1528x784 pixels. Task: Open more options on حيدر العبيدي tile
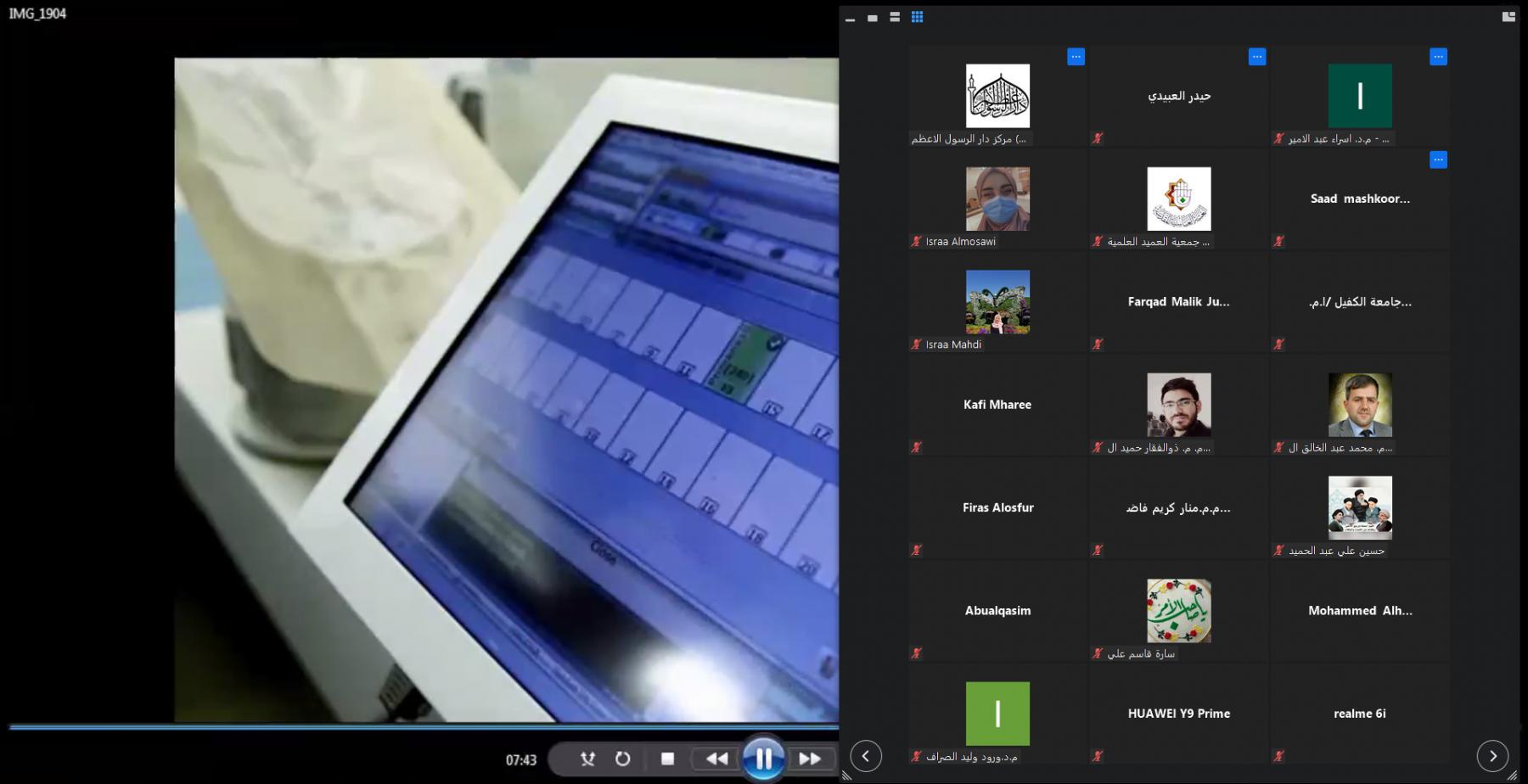(1257, 57)
